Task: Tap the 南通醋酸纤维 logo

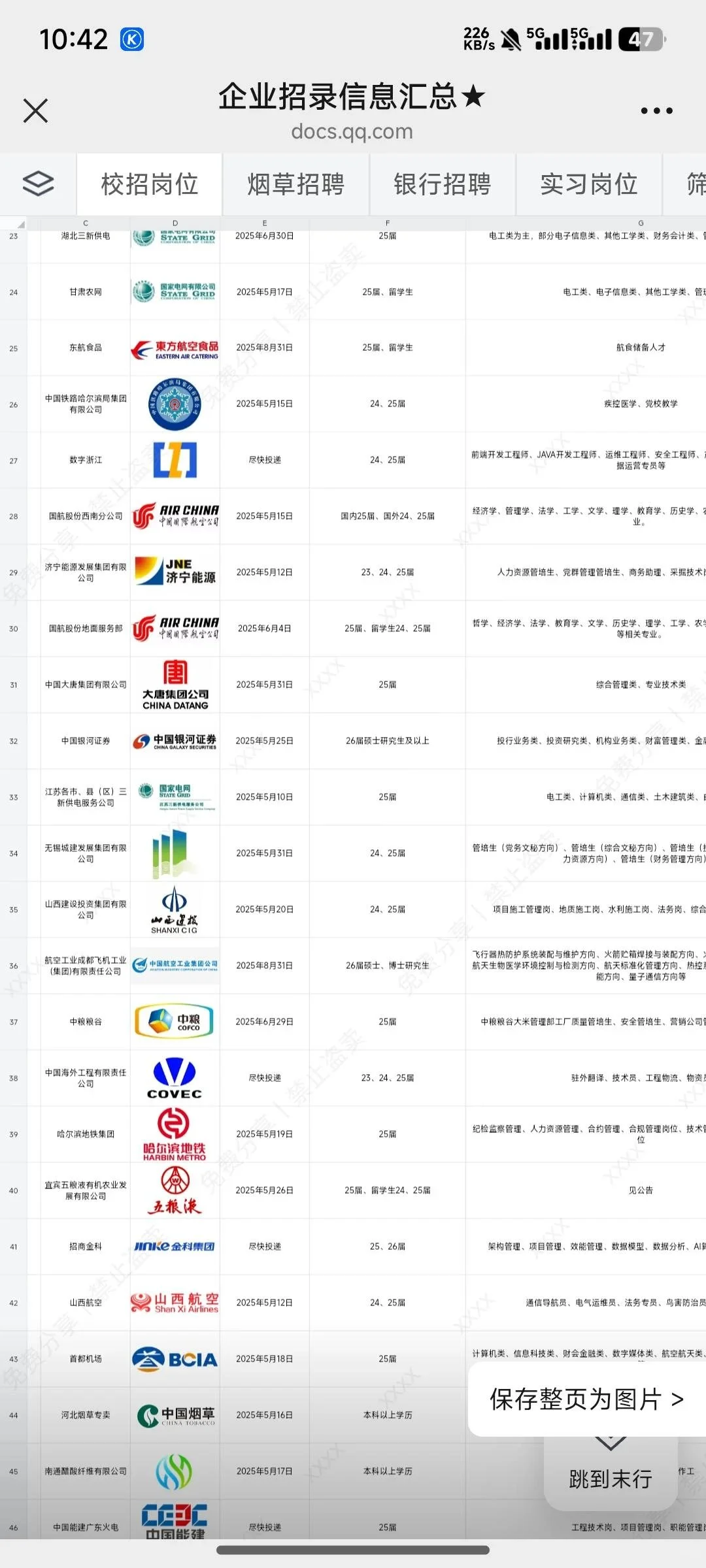Action: point(174,1471)
